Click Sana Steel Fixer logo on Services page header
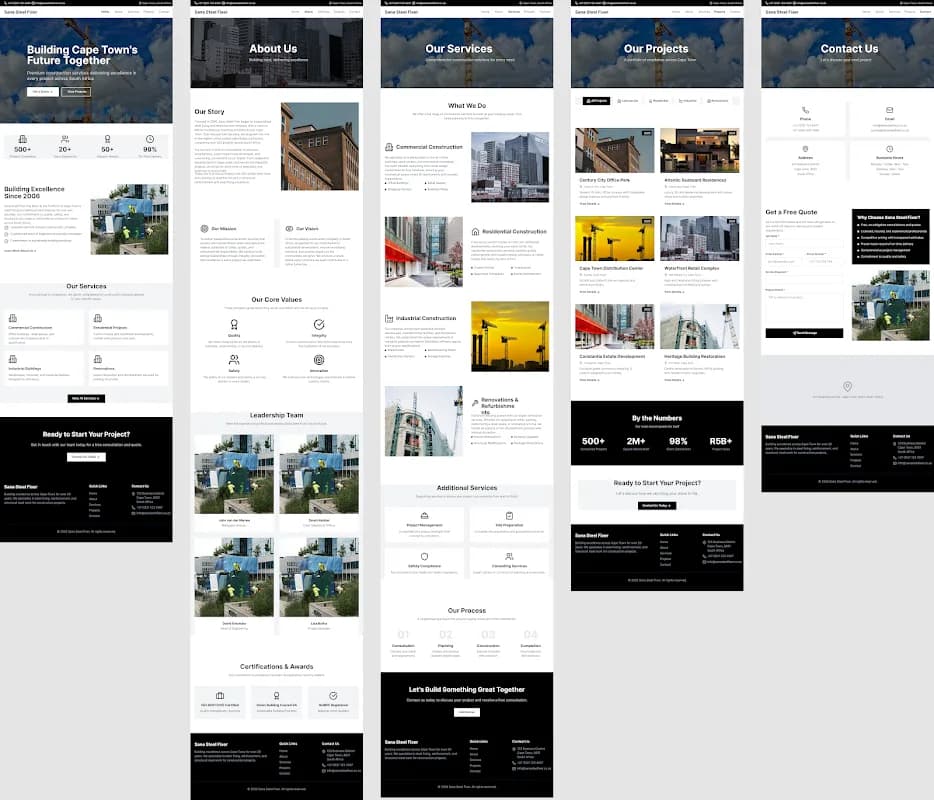 point(401,12)
